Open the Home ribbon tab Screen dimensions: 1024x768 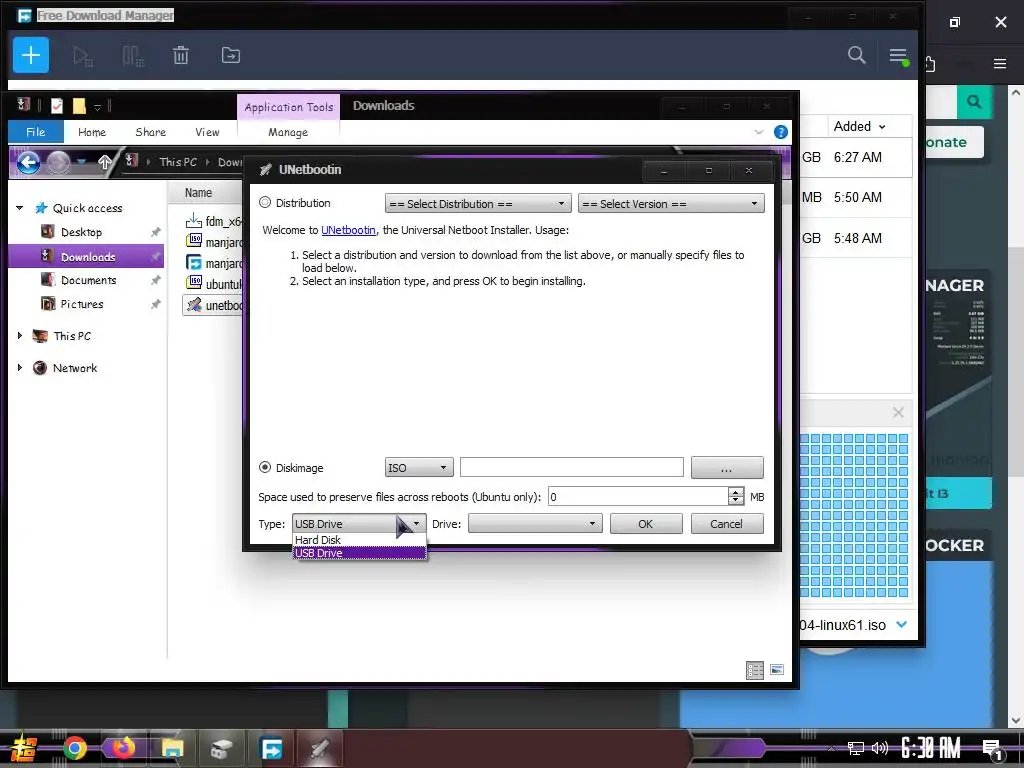[x=92, y=132]
